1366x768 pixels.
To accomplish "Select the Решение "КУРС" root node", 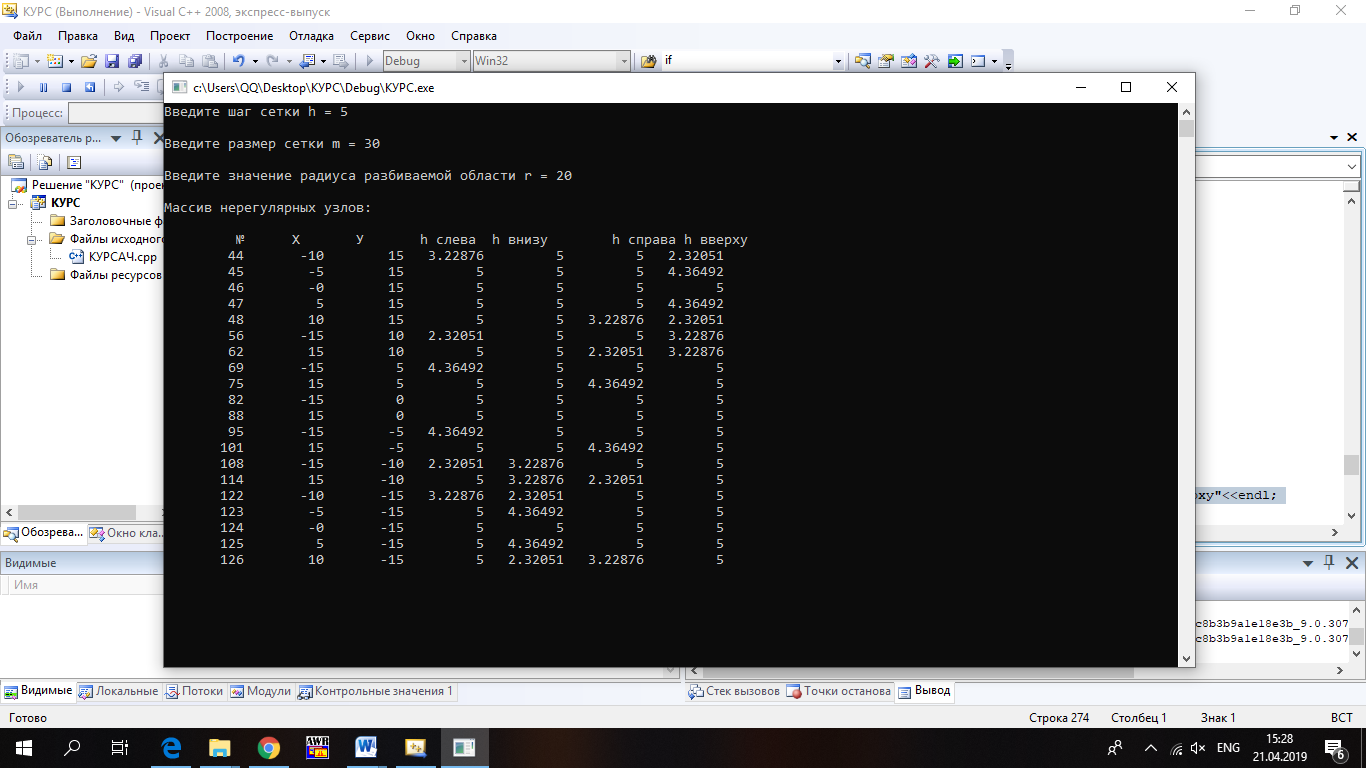I will click(87, 185).
